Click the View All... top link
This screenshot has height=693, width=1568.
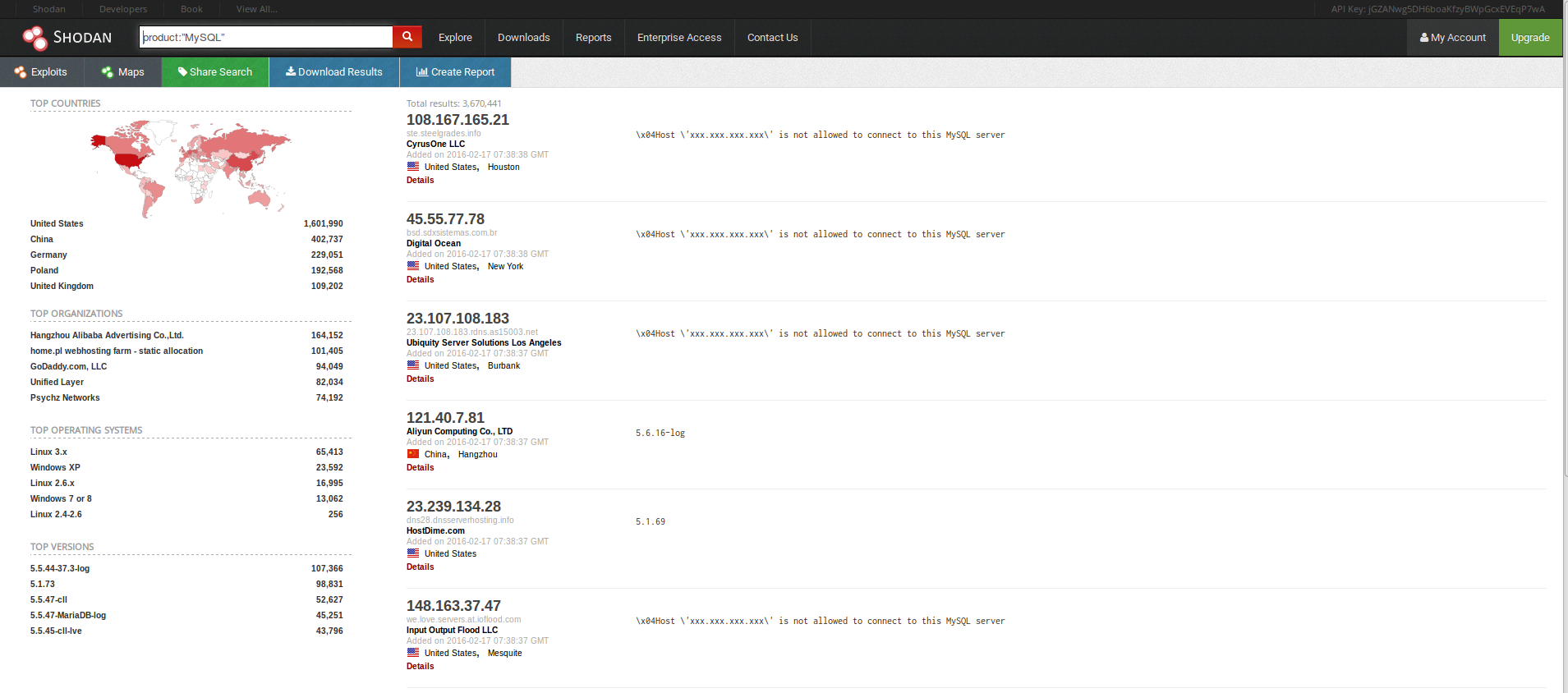pyautogui.click(x=257, y=9)
